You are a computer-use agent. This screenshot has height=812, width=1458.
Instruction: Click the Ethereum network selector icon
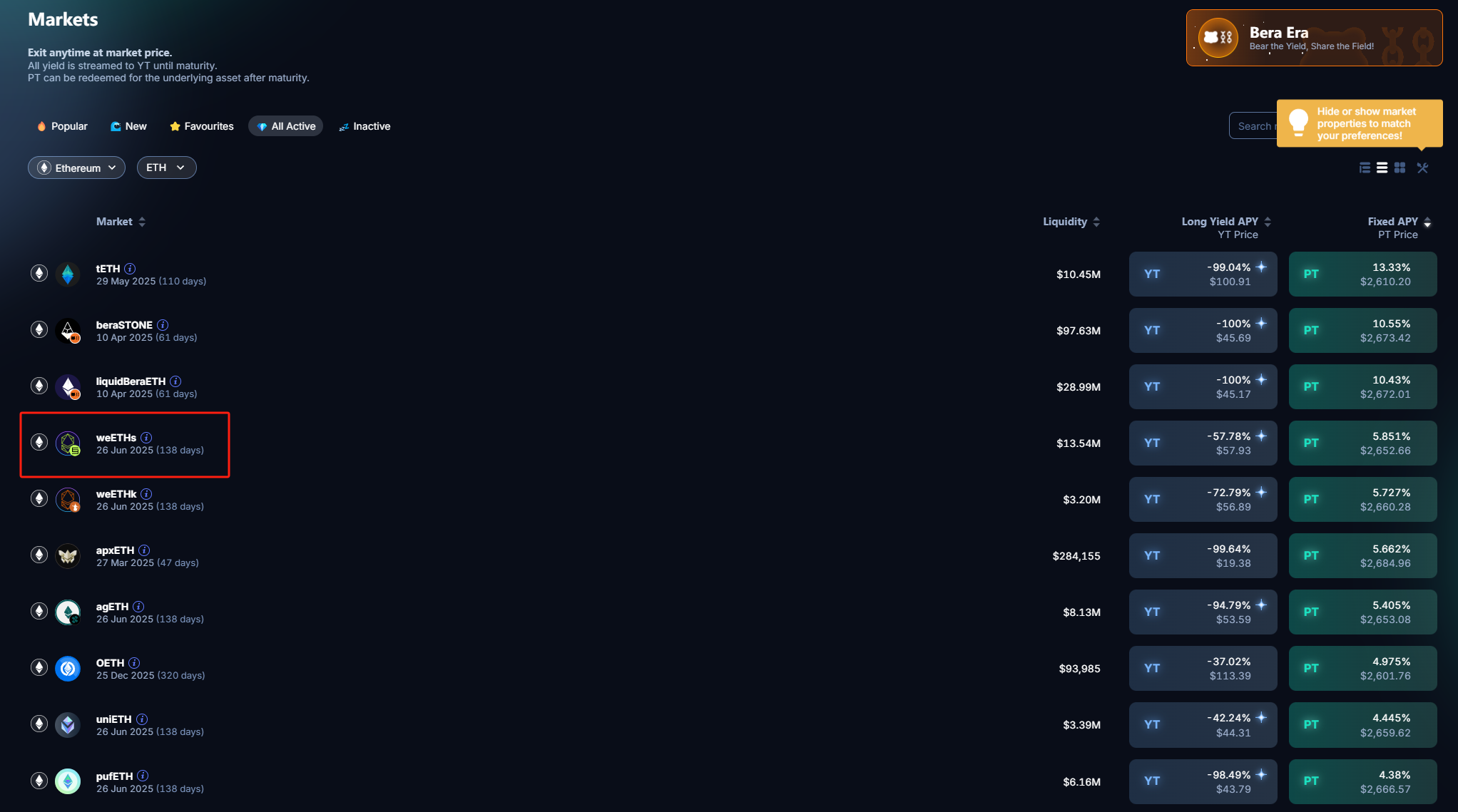(x=43, y=167)
